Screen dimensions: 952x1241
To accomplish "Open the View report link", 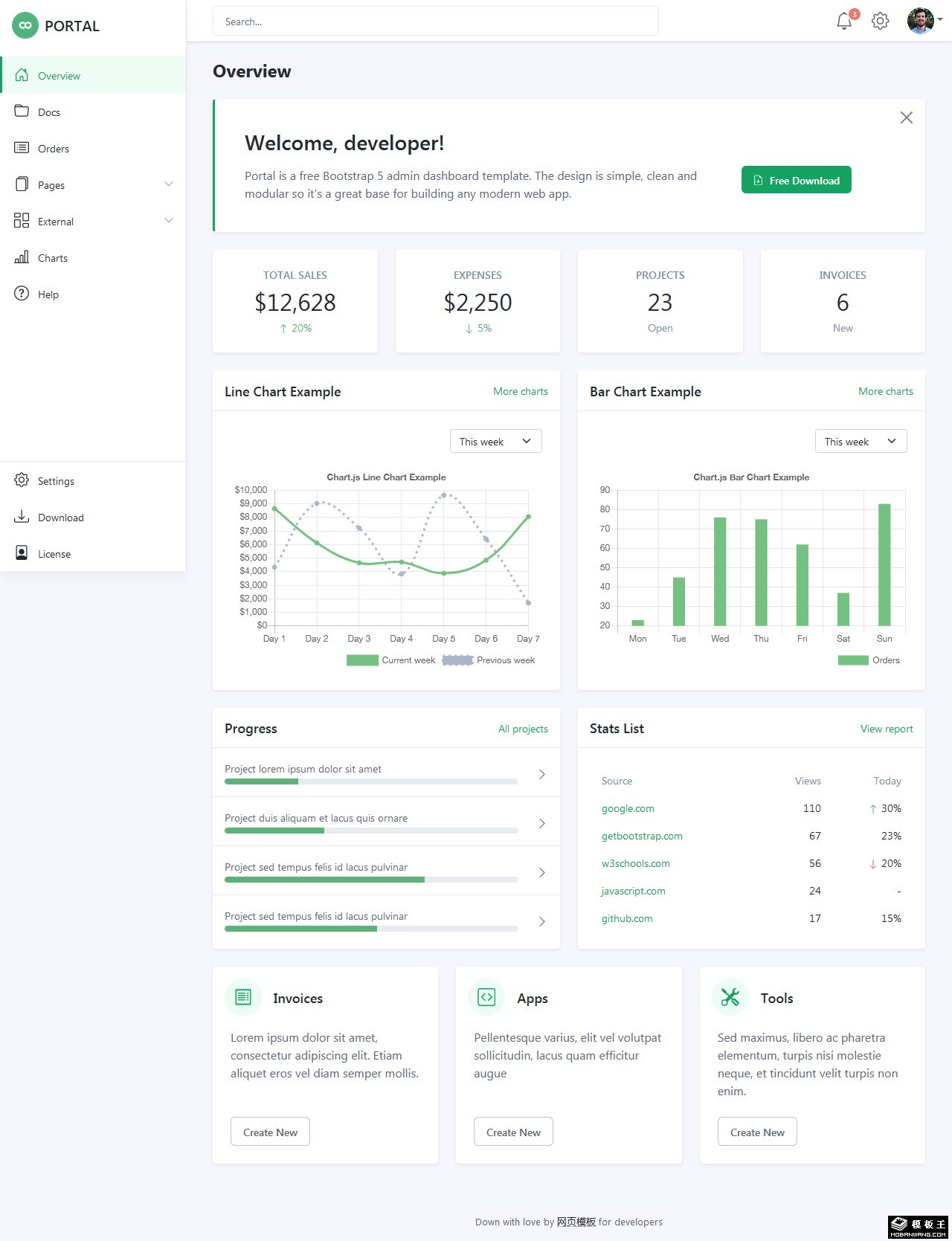I will point(887,729).
